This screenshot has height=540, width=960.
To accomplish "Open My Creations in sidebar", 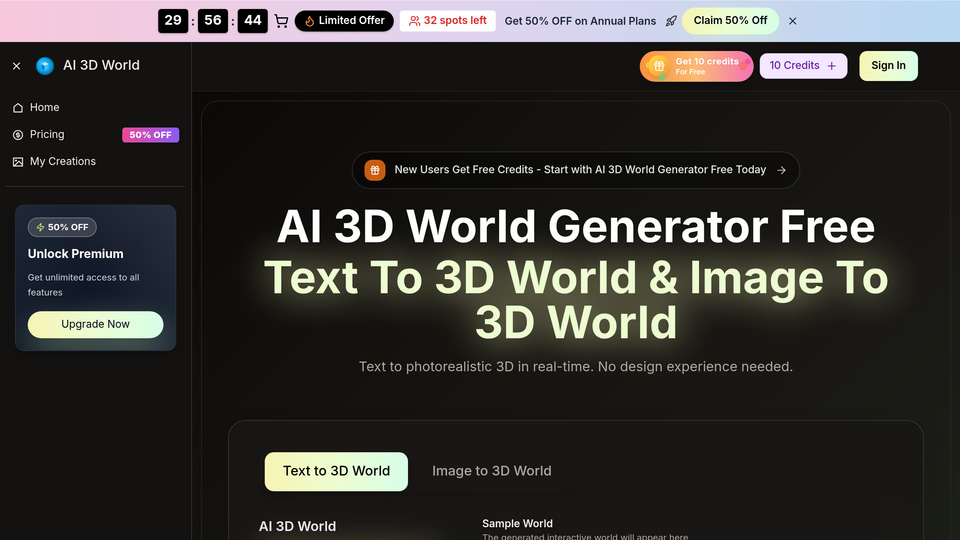I will point(96,161).
